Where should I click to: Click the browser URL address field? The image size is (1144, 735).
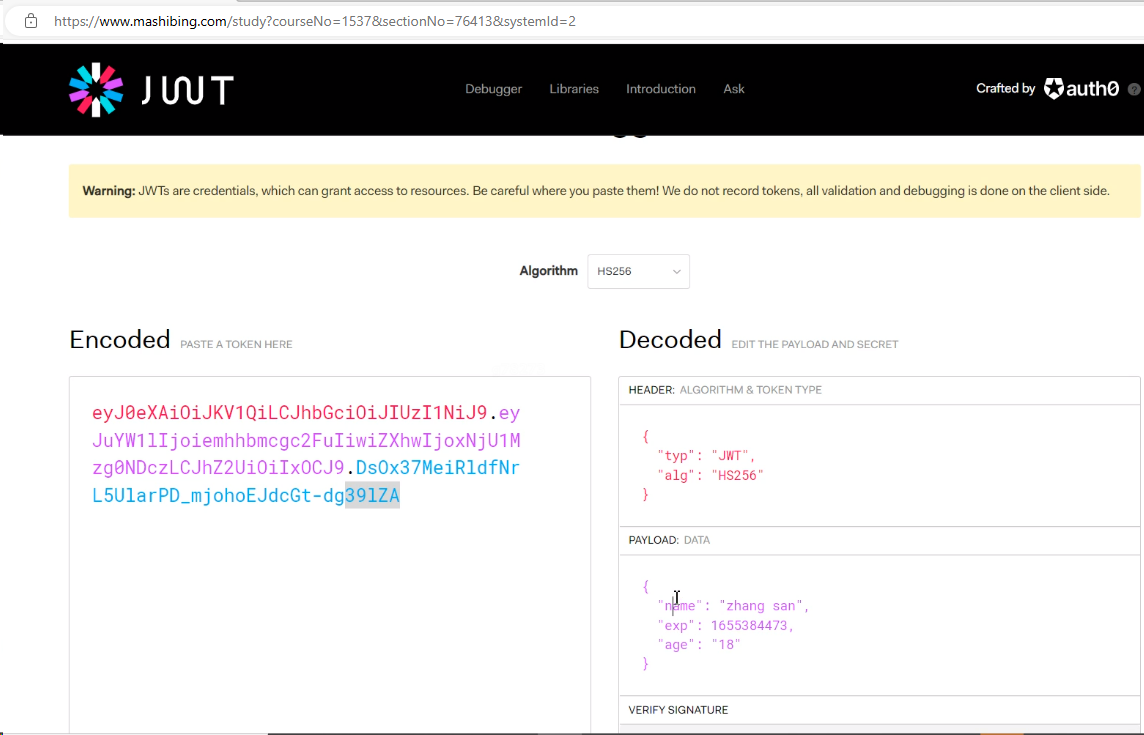coord(400,21)
